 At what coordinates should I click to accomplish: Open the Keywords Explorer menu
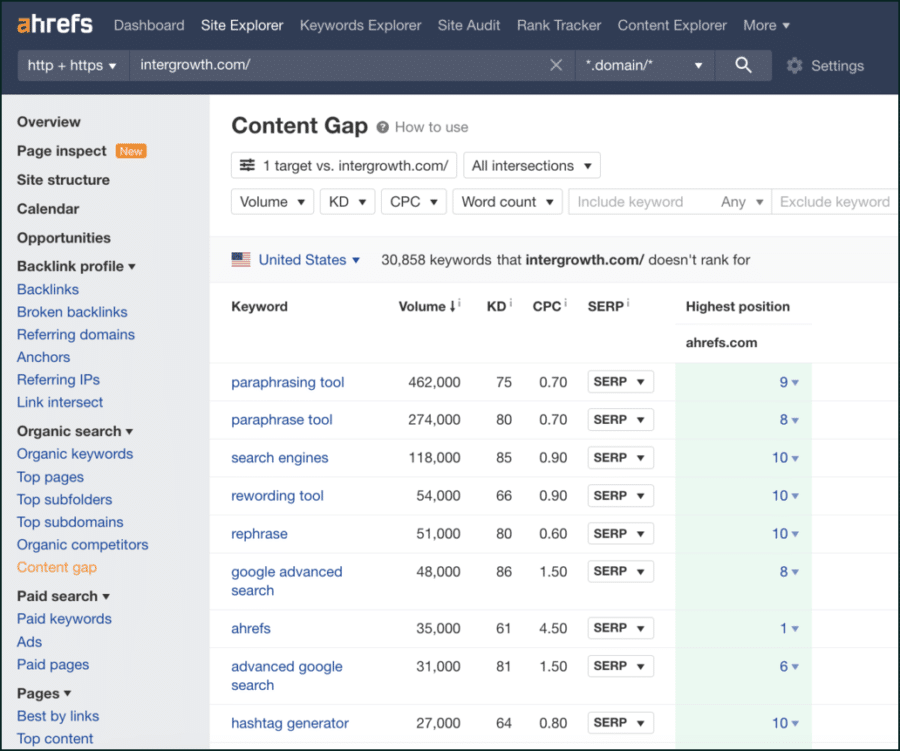point(360,25)
